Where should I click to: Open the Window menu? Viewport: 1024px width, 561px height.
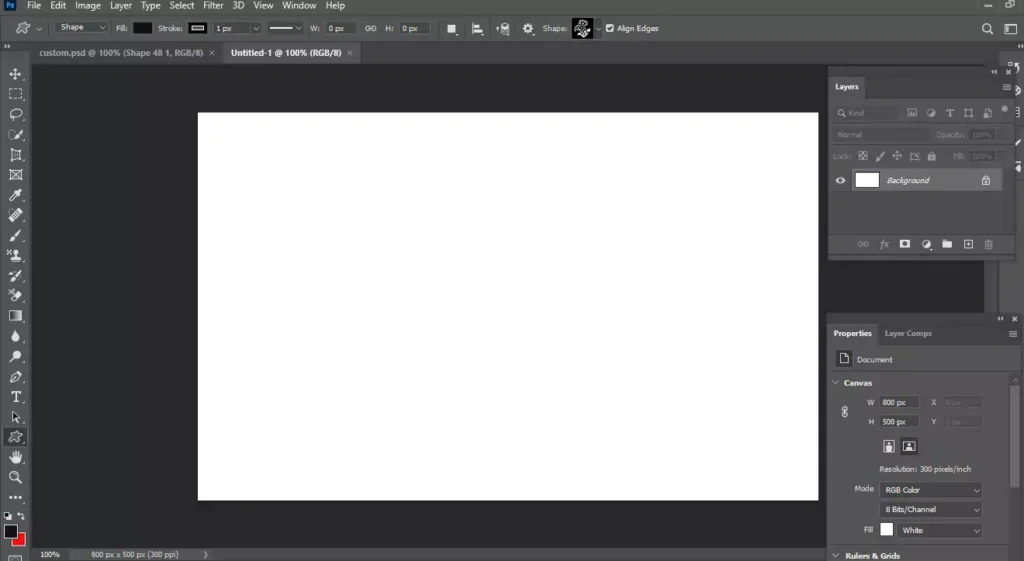click(x=299, y=6)
